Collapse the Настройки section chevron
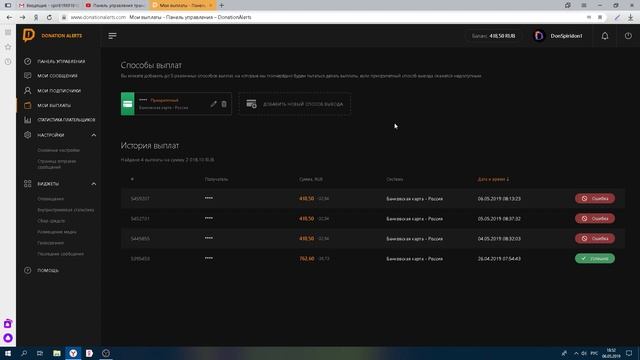 pos(93,135)
